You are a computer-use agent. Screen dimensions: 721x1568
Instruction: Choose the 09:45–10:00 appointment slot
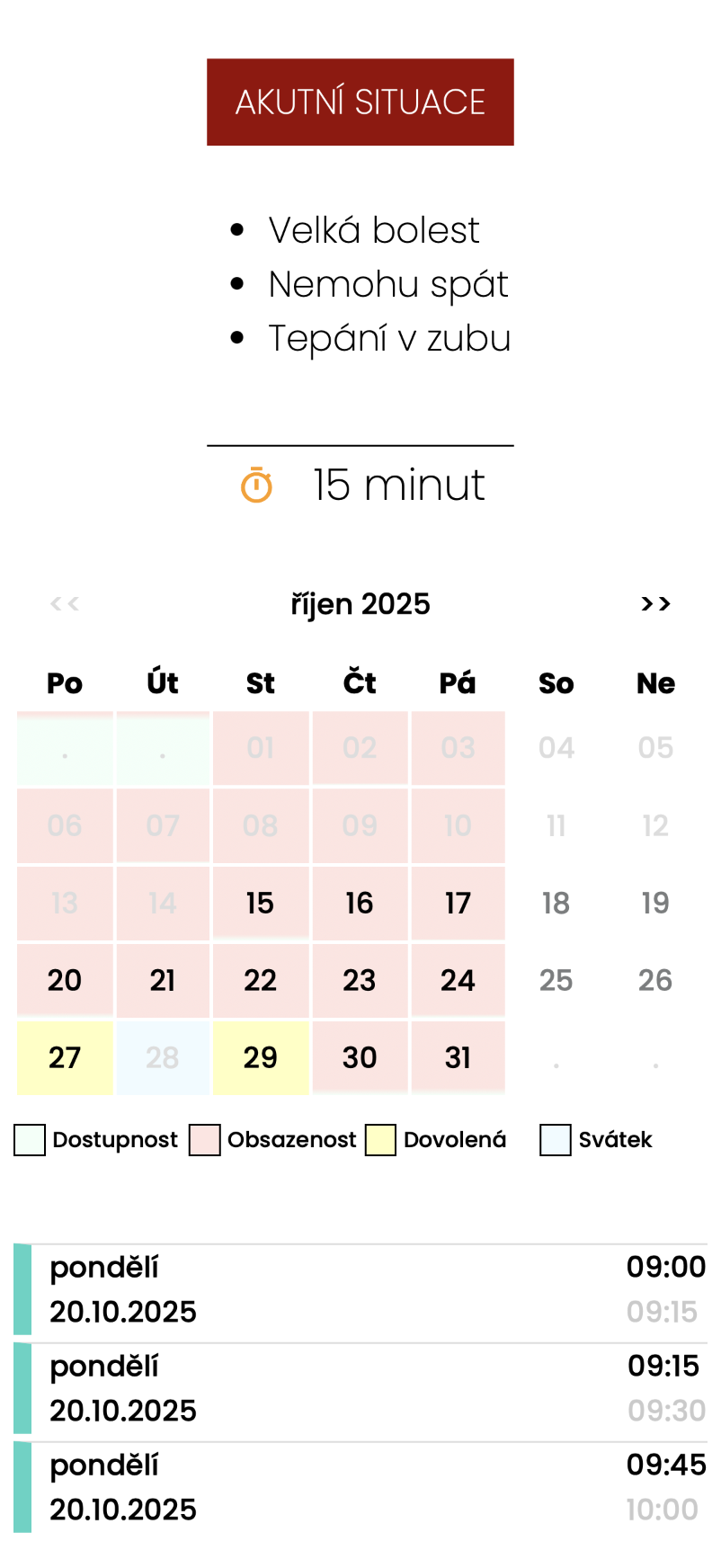(360, 1488)
